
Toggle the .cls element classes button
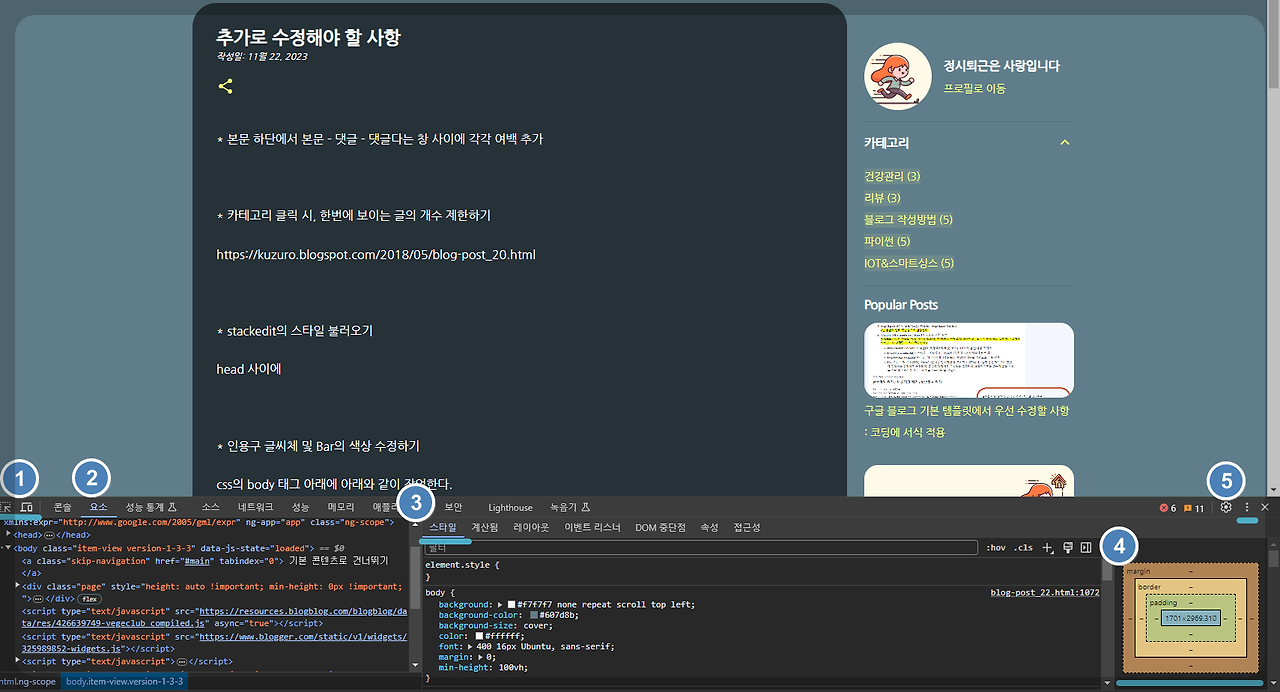point(1024,547)
